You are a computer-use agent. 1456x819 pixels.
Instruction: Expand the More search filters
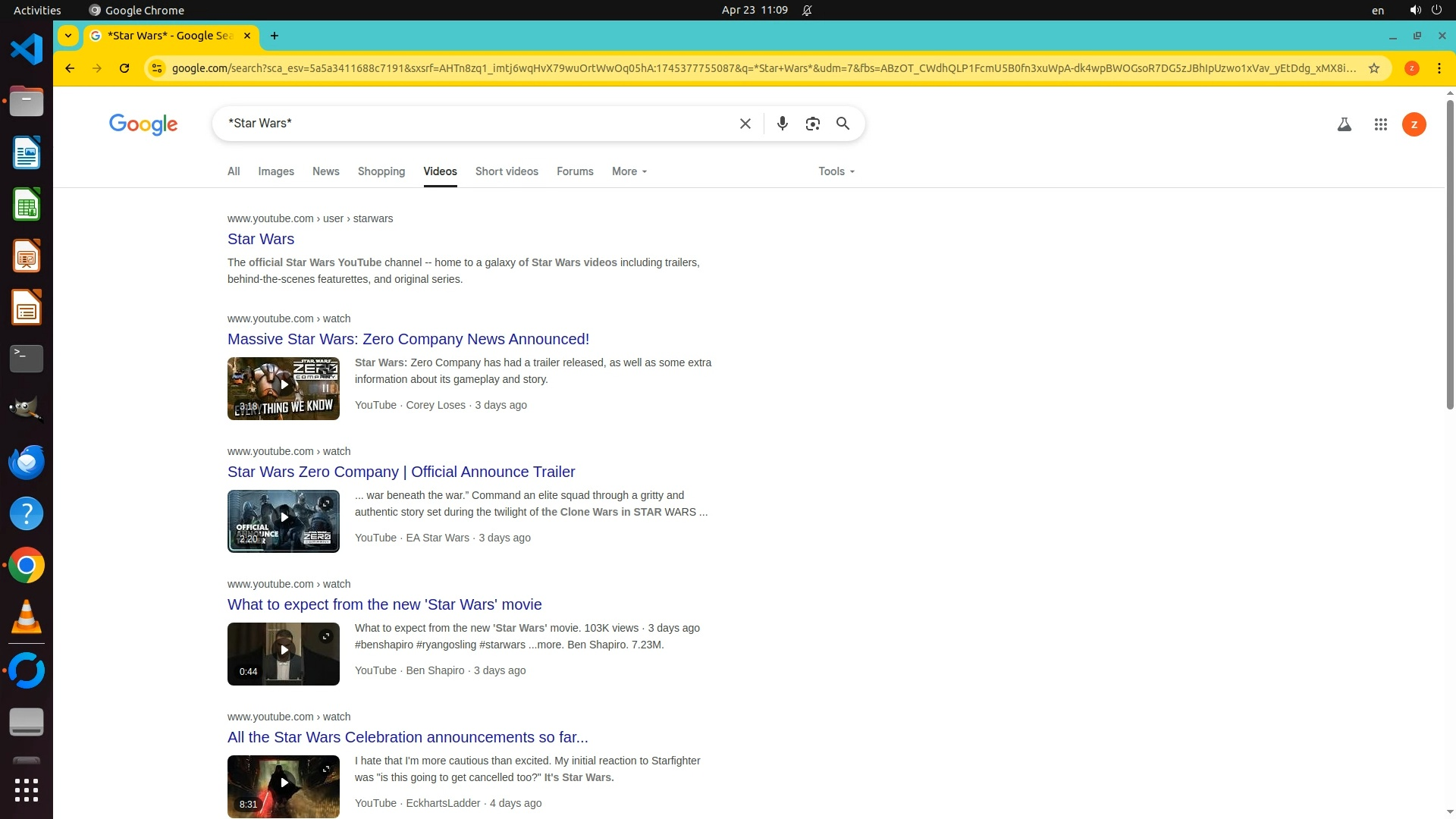629,171
